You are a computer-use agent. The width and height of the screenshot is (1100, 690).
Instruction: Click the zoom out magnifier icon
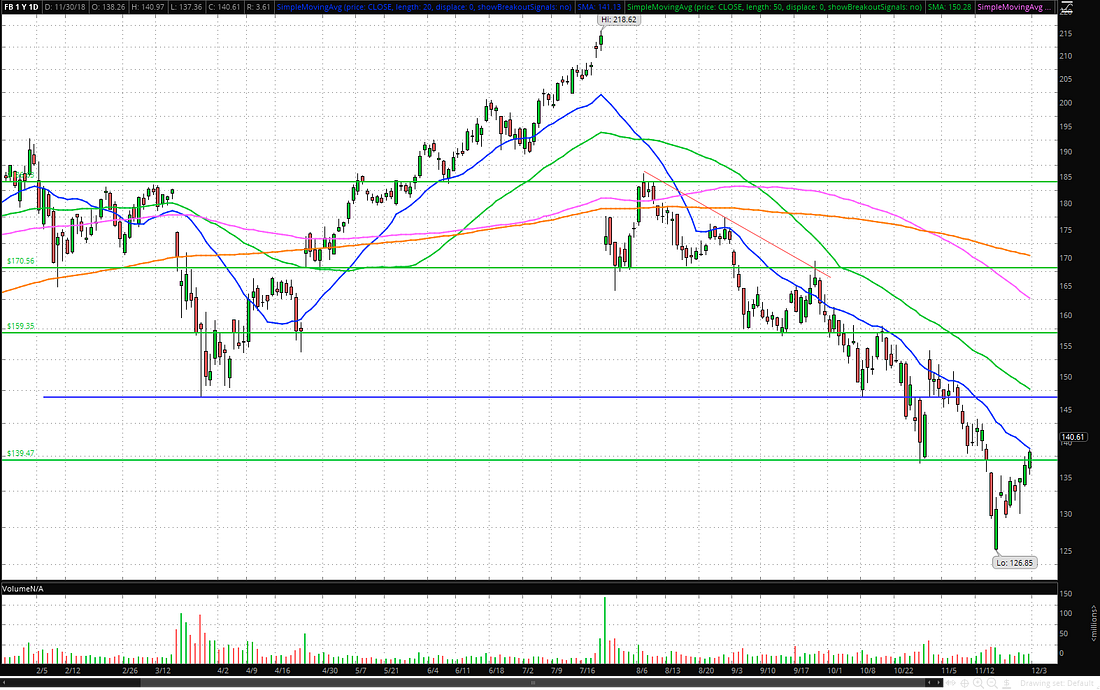[x=992, y=683]
